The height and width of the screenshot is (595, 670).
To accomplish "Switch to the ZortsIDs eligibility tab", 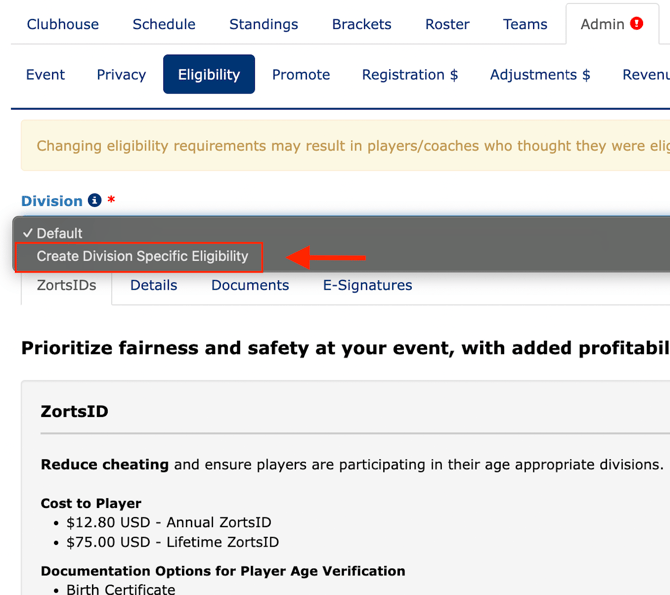I will point(67,285).
